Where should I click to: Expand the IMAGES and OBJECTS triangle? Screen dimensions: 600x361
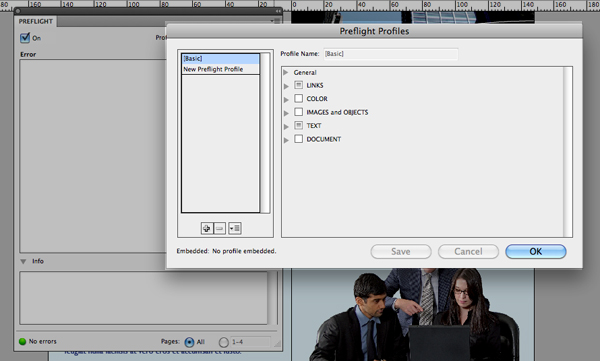[286, 113]
